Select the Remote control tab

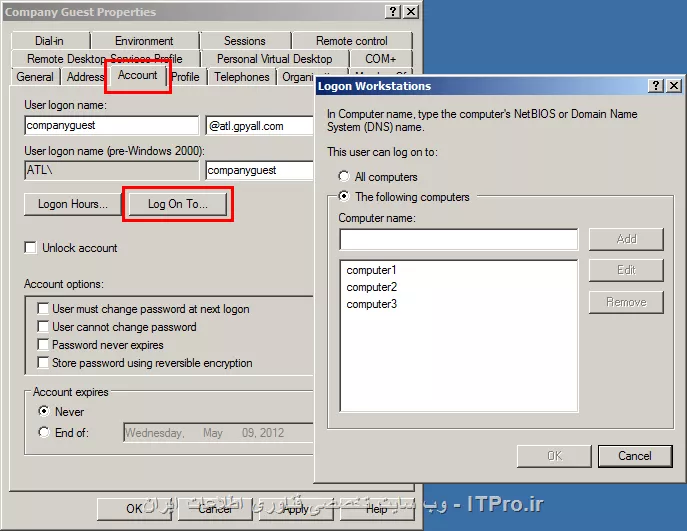click(x=352, y=41)
